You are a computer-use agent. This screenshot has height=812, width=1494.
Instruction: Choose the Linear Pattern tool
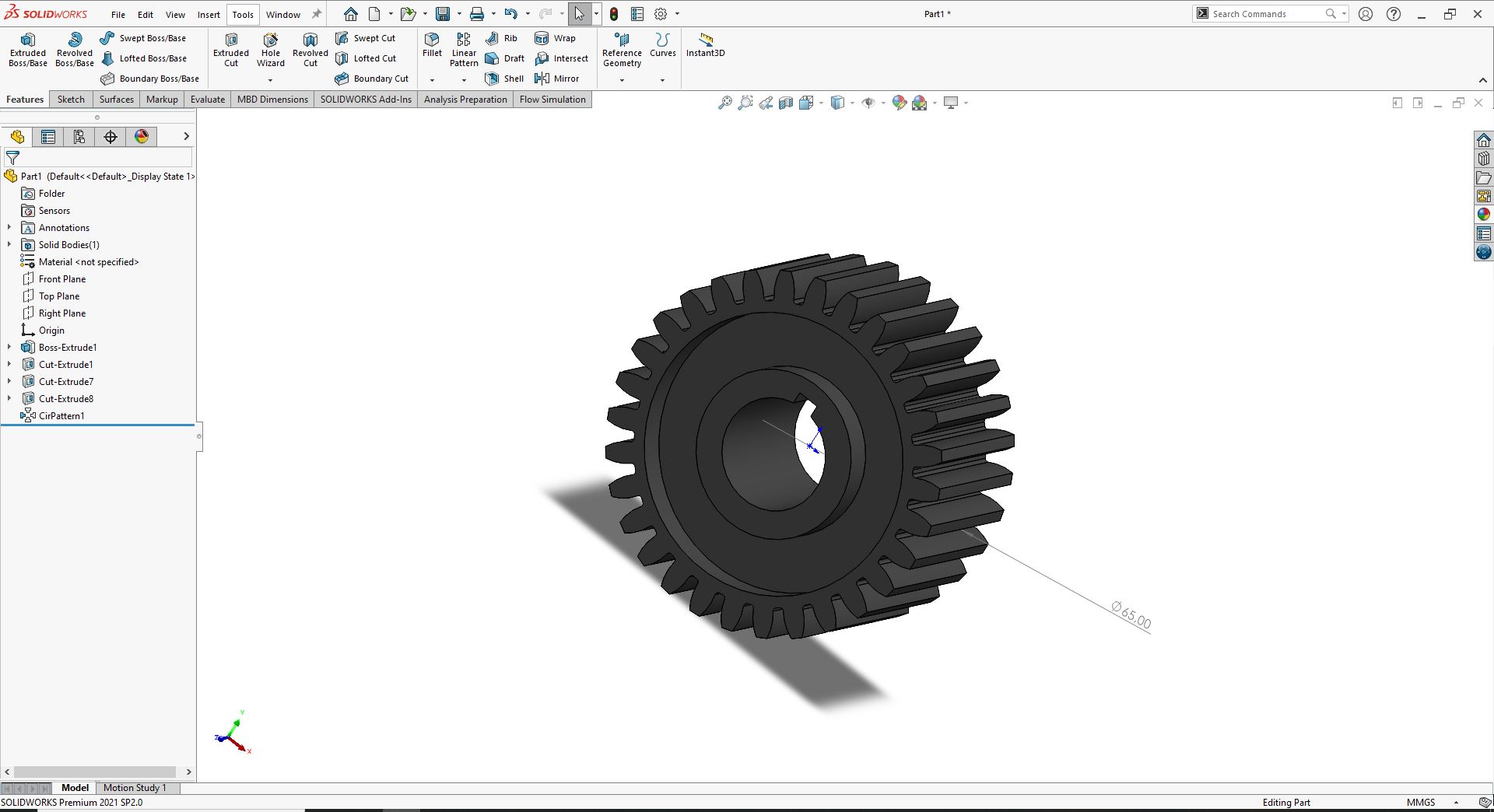click(x=464, y=50)
